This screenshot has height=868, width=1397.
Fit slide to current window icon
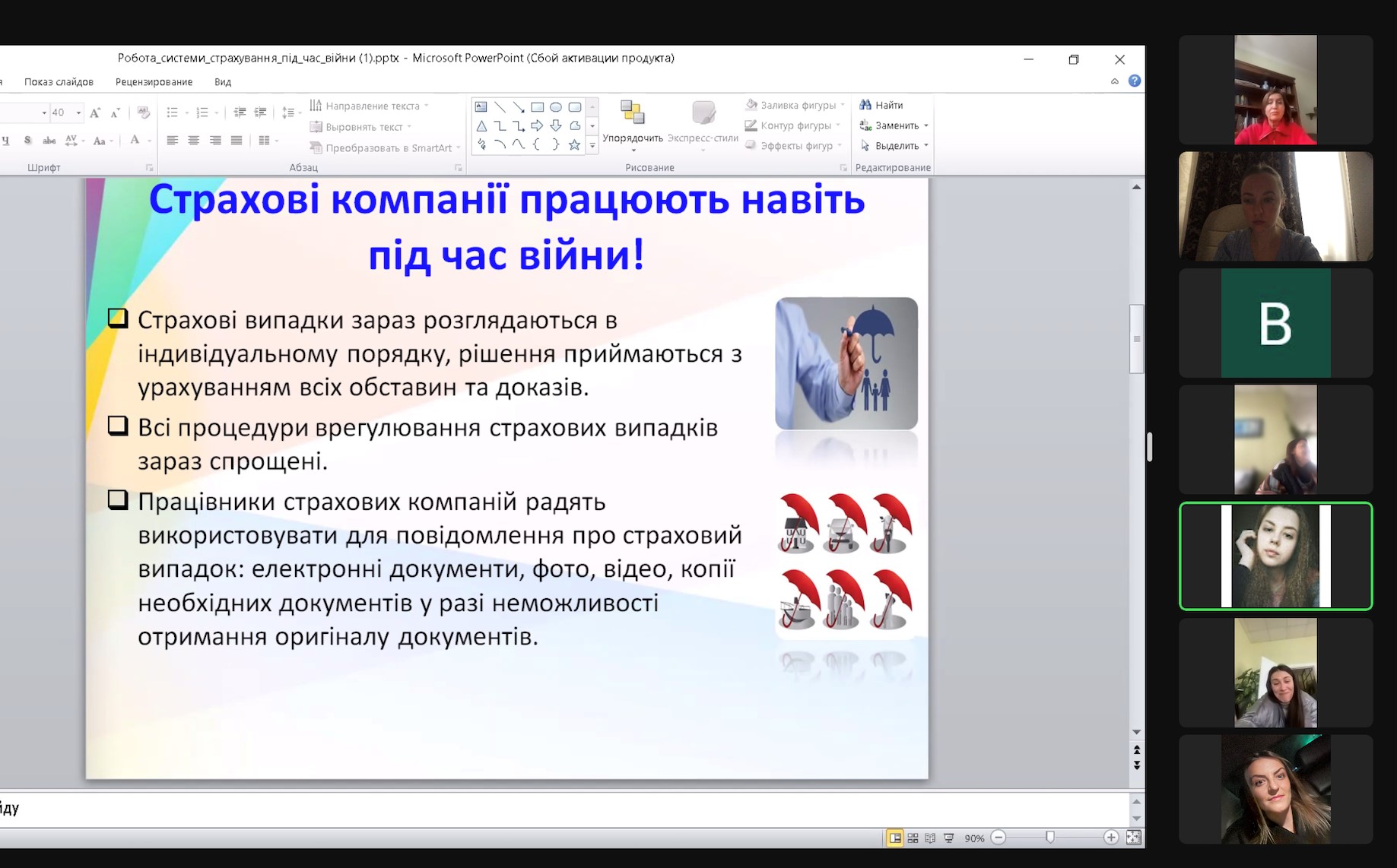pyautogui.click(x=1133, y=838)
